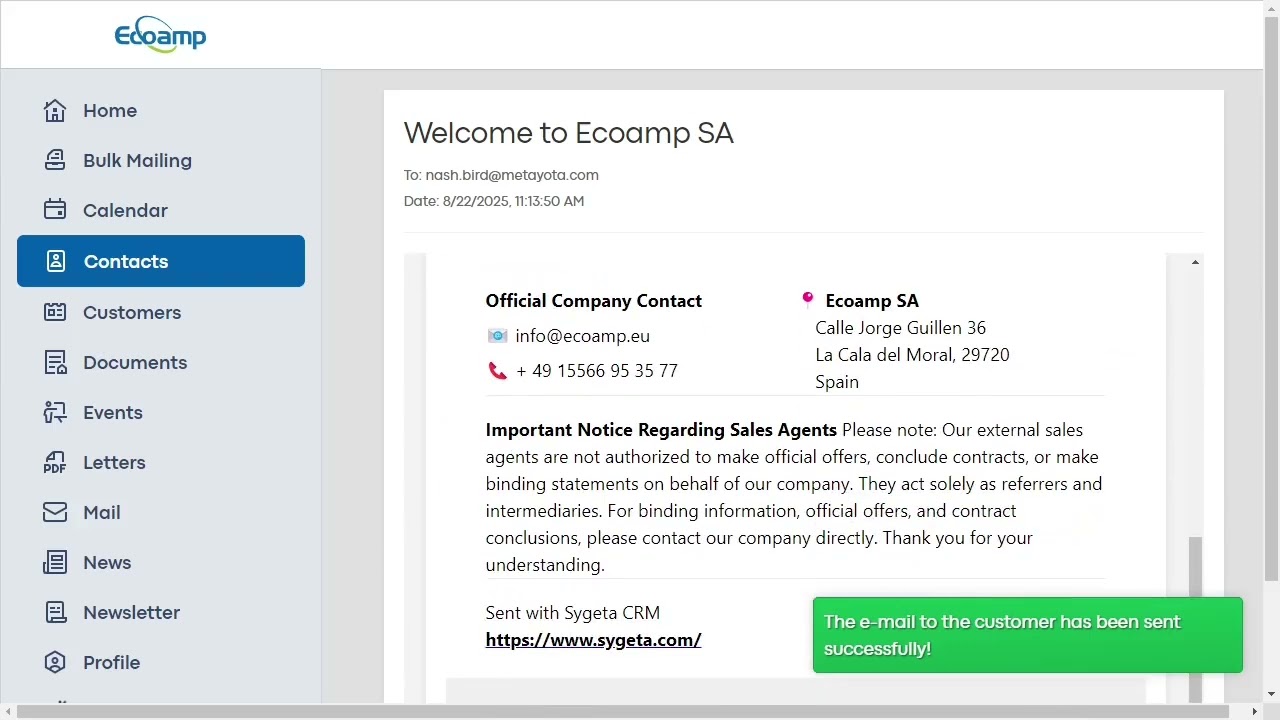Click the Newsletter icon in sidebar
The height and width of the screenshot is (720, 1280).
click(x=55, y=612)
